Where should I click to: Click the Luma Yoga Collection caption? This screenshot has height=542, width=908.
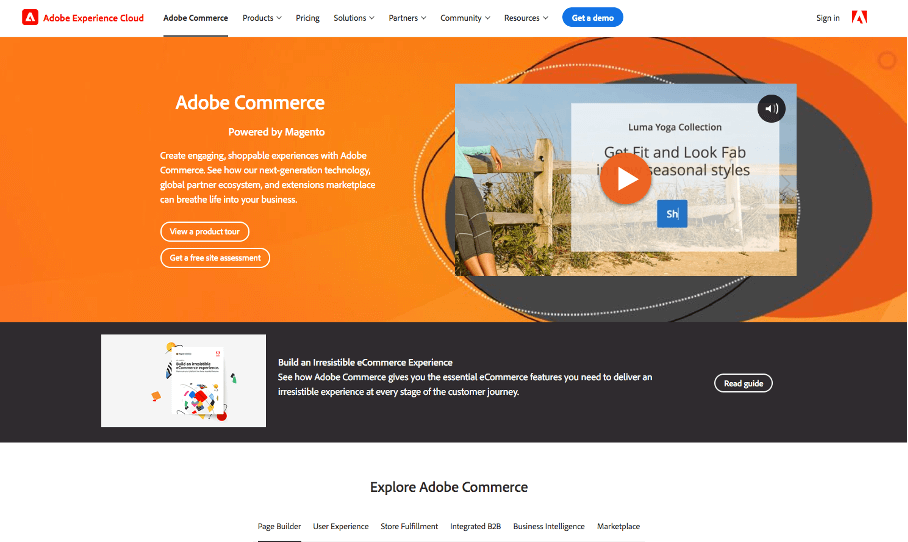click(675, 127)
